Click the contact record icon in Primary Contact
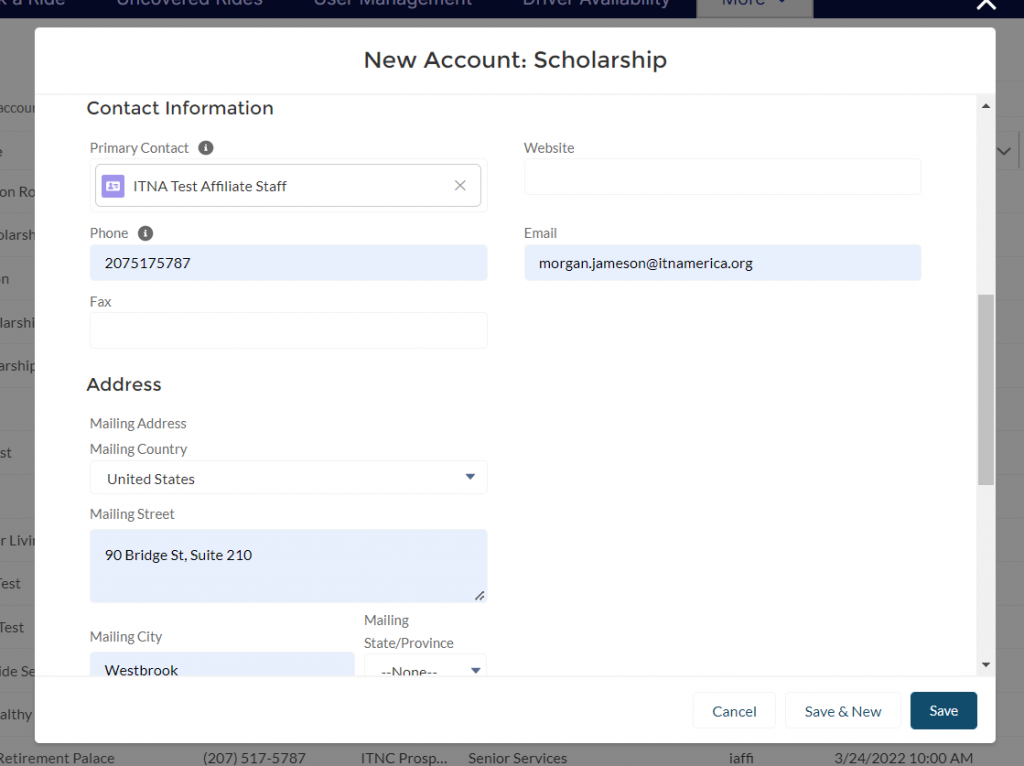 [x=113, y=186]
